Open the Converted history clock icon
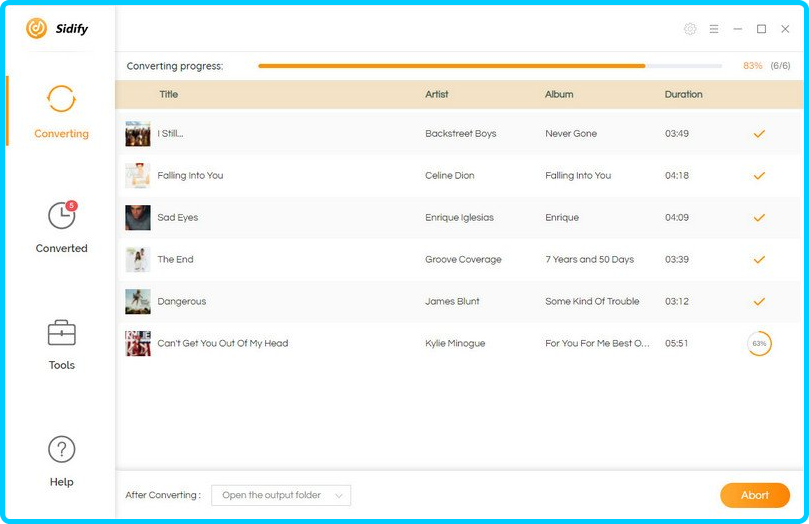Screen dimensions: 809x524 (61, 216)
